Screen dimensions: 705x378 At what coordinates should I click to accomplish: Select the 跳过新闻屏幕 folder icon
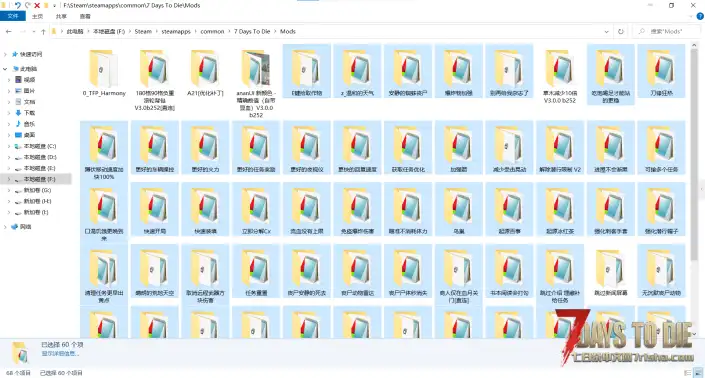611,268
